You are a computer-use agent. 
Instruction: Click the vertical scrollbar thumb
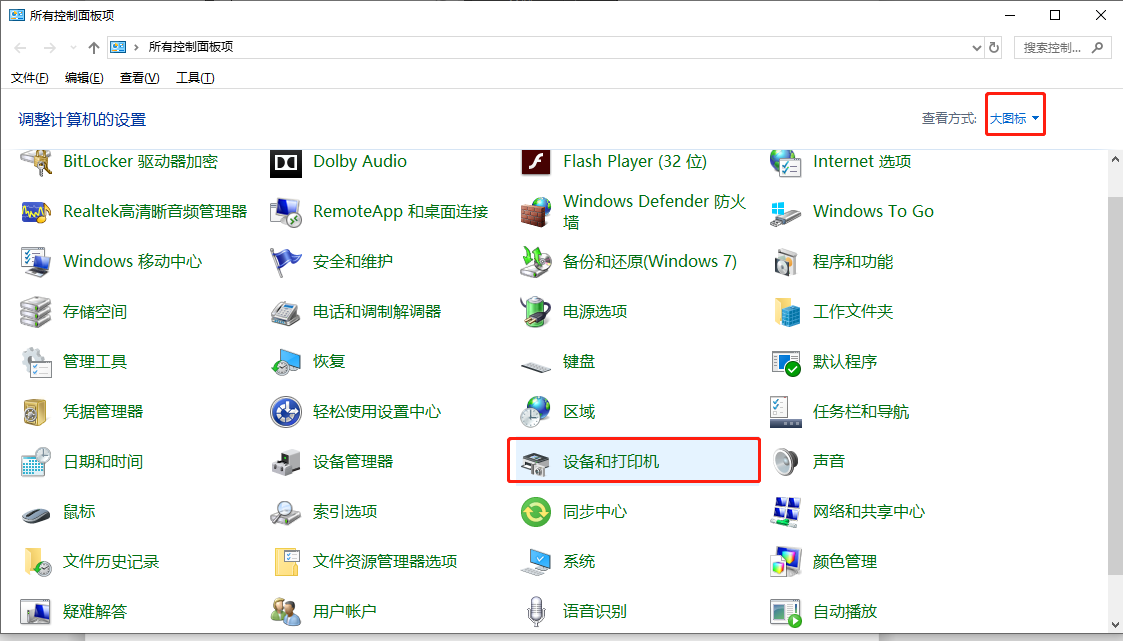[x=1115, y=385]
